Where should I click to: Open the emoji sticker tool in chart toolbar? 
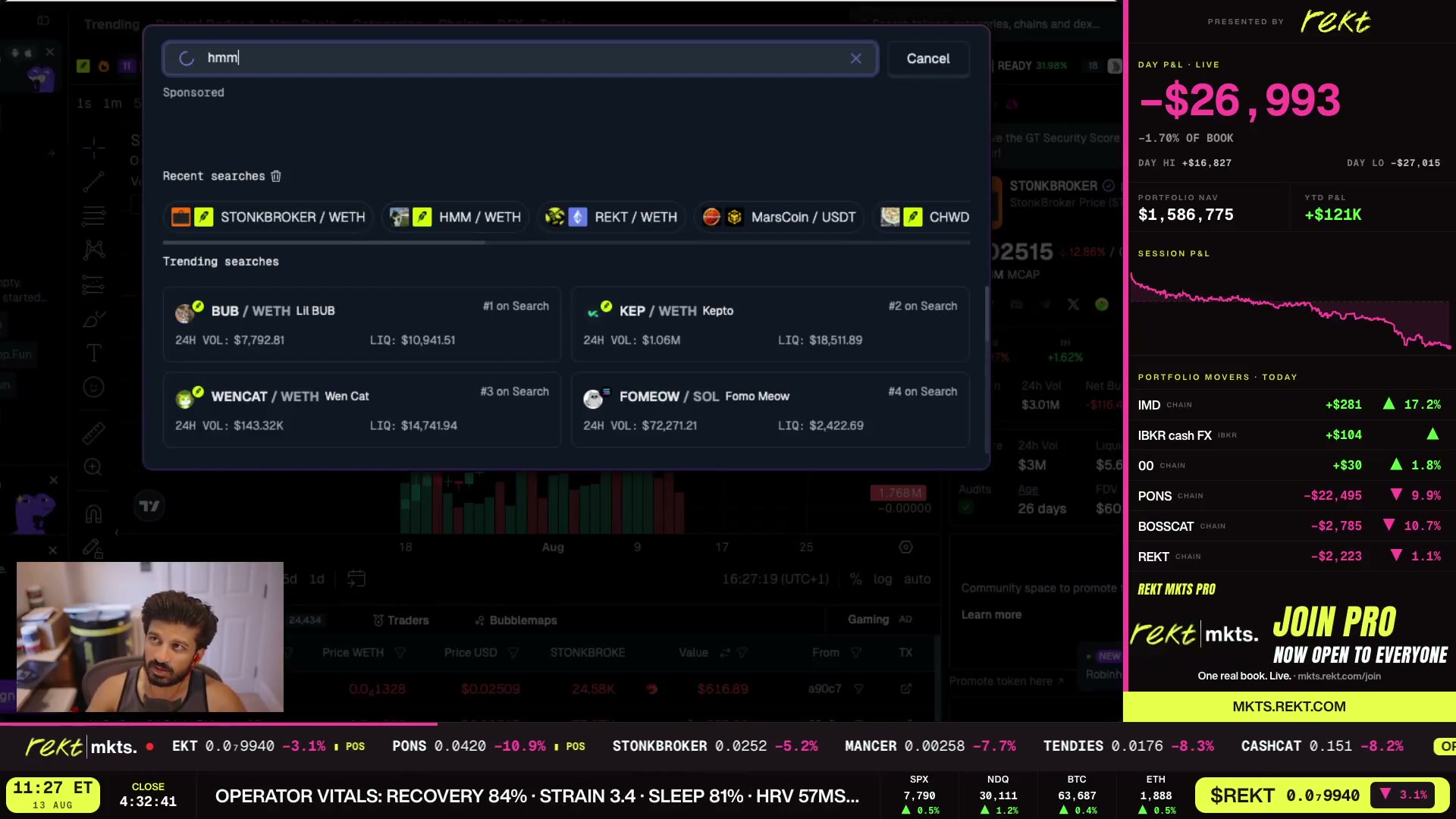[94, 388]
